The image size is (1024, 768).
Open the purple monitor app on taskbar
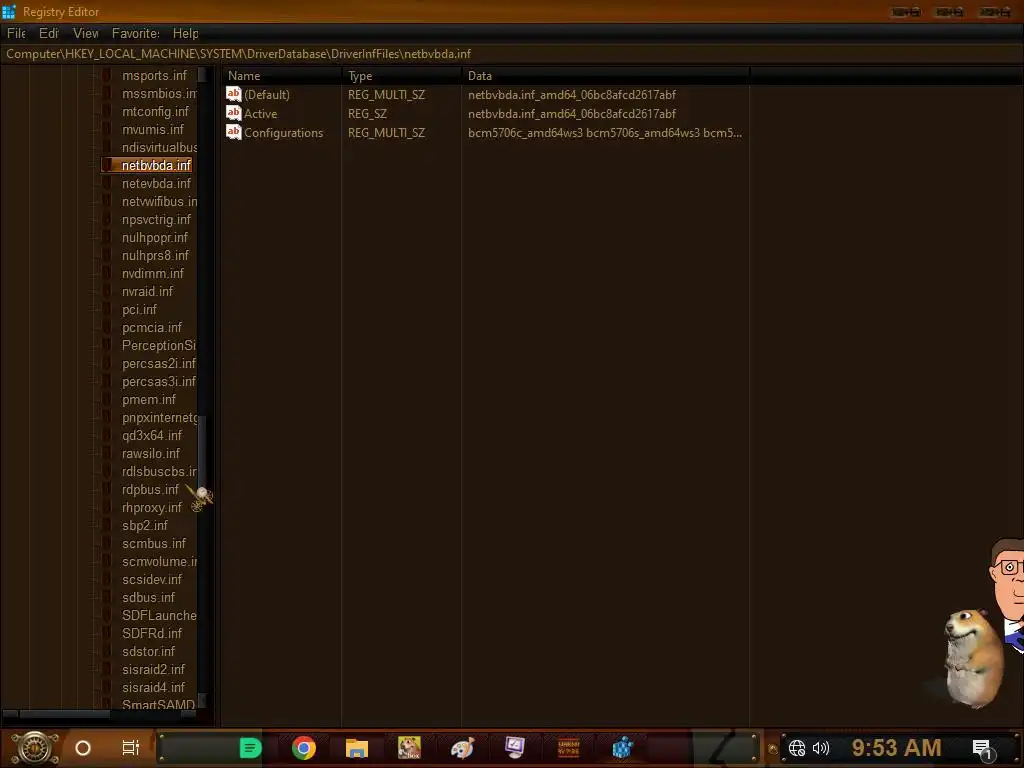515,748
